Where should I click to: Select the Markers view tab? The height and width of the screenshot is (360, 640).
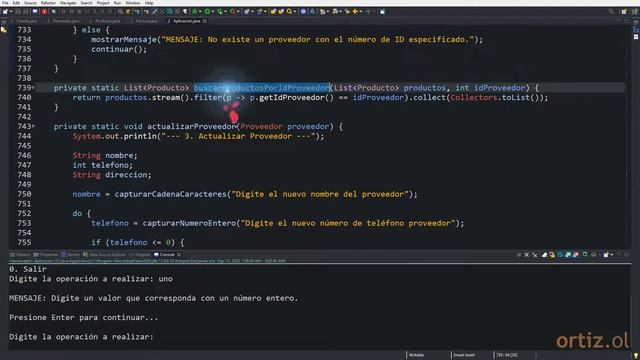tap(20, 255)
